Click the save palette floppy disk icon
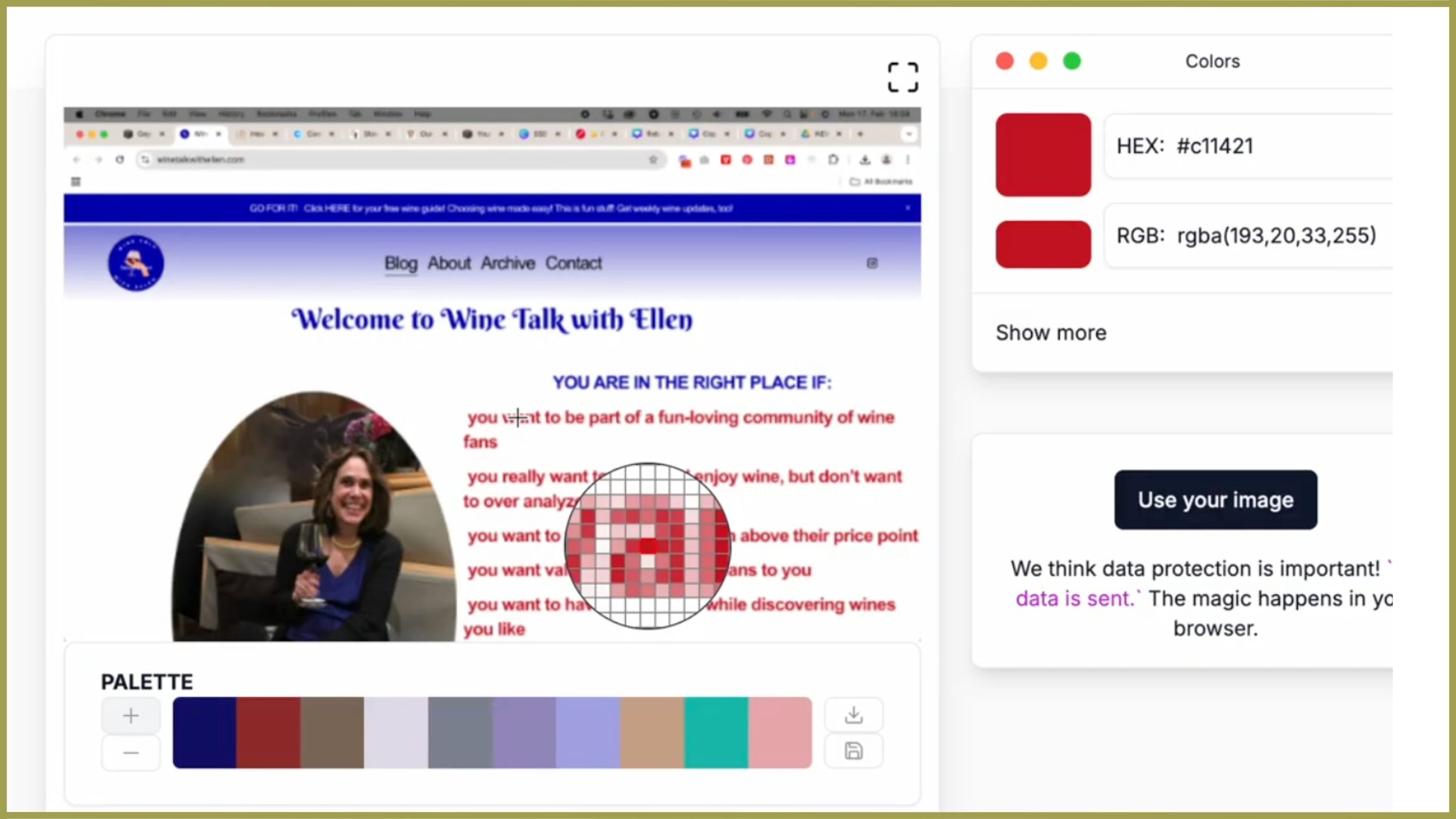The width and height of the screenshot is (1456, 819). (853, 751)
